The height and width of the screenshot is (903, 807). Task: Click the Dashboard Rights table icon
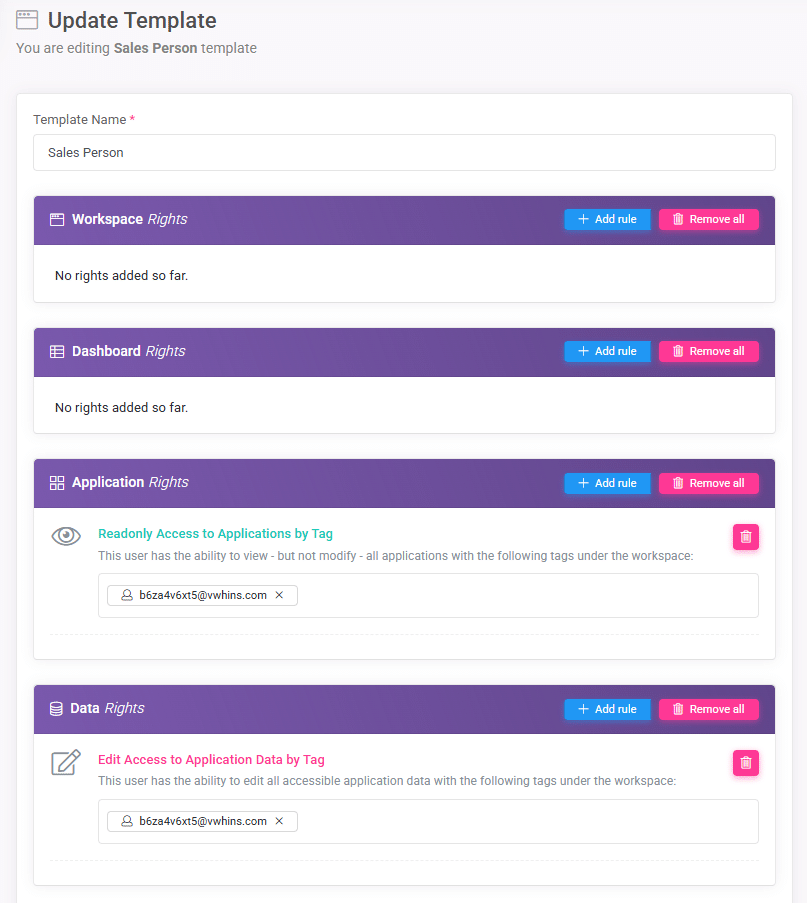click(57, 352)
